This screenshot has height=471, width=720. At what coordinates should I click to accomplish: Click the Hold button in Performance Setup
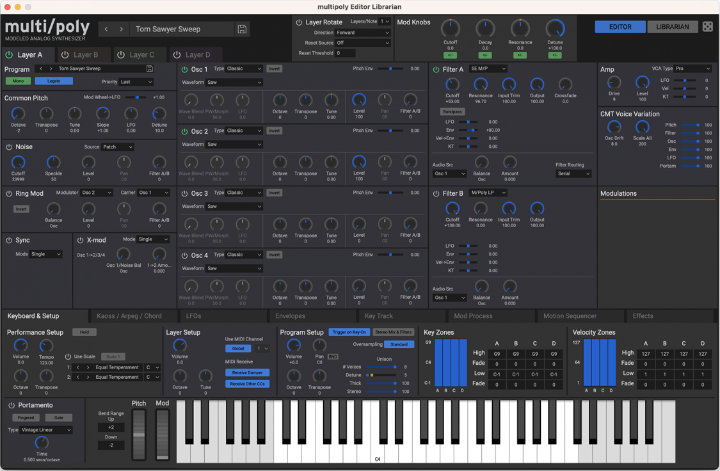click(x=84, y=332)
